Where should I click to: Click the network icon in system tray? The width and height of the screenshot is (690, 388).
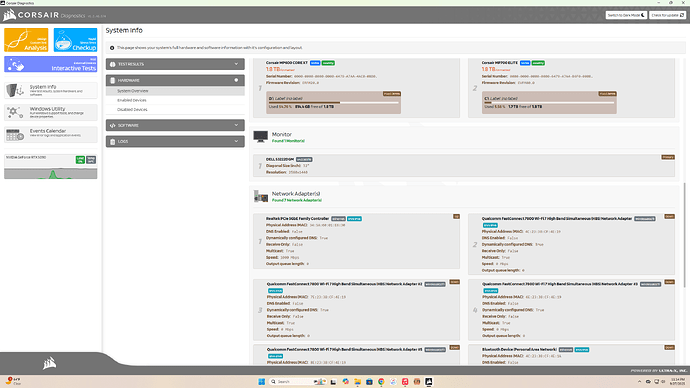pos(657,381)
